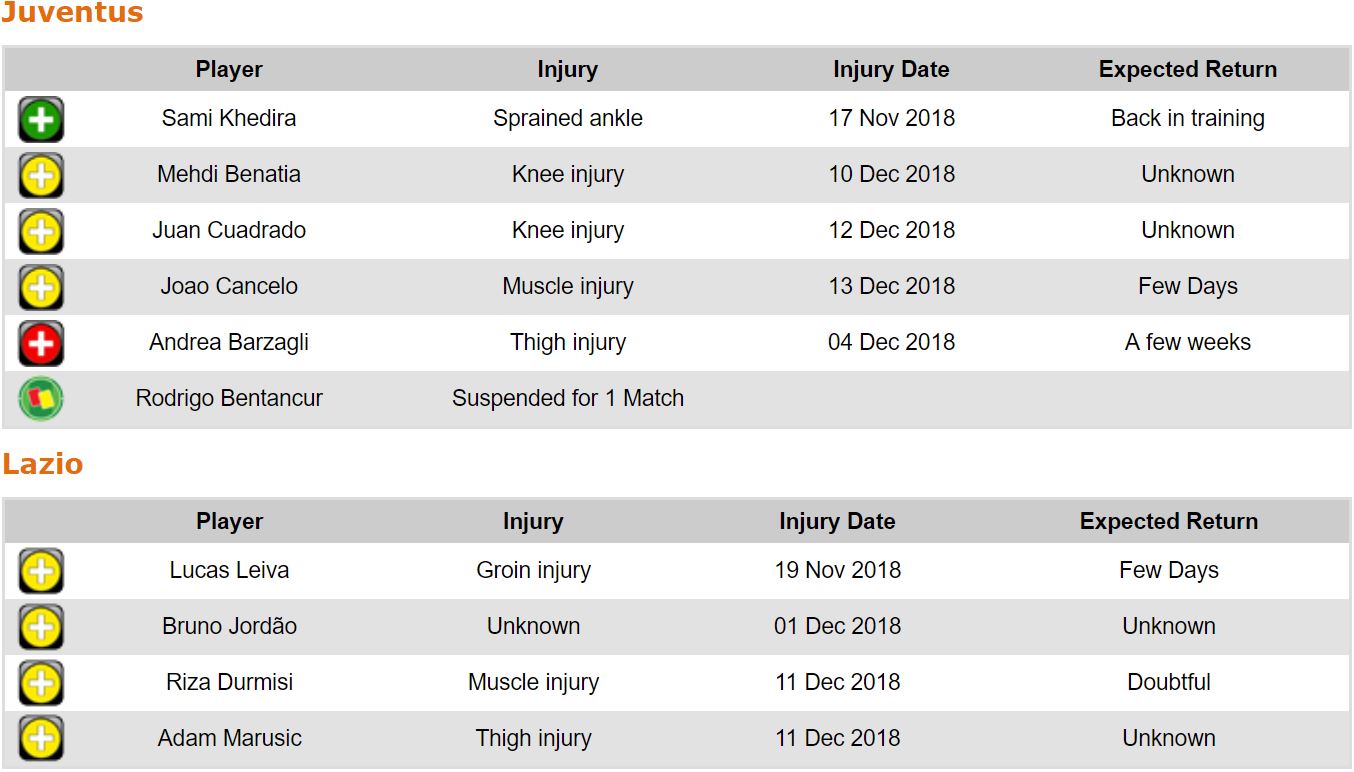Click yellow icon beside Bruno Jordão
This screenshot has height=772, width=1354.
coord(41,628)
